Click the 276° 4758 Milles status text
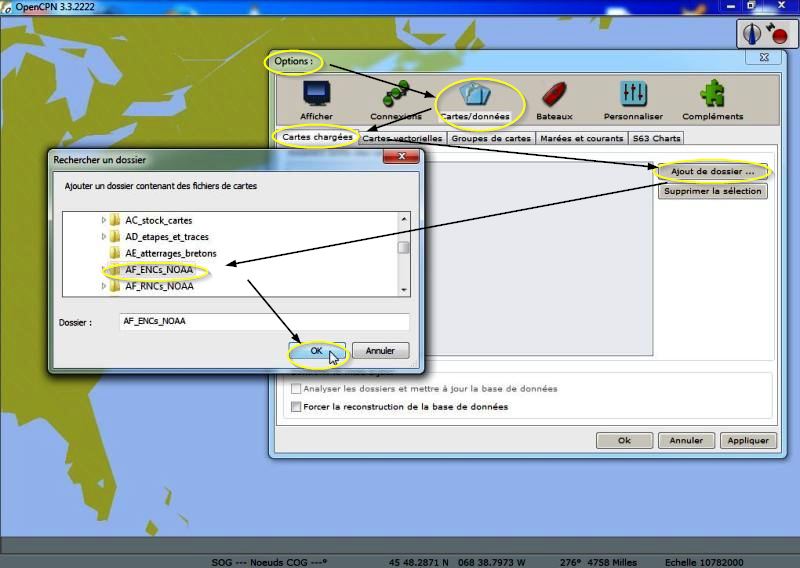 [x=598, y=562]
